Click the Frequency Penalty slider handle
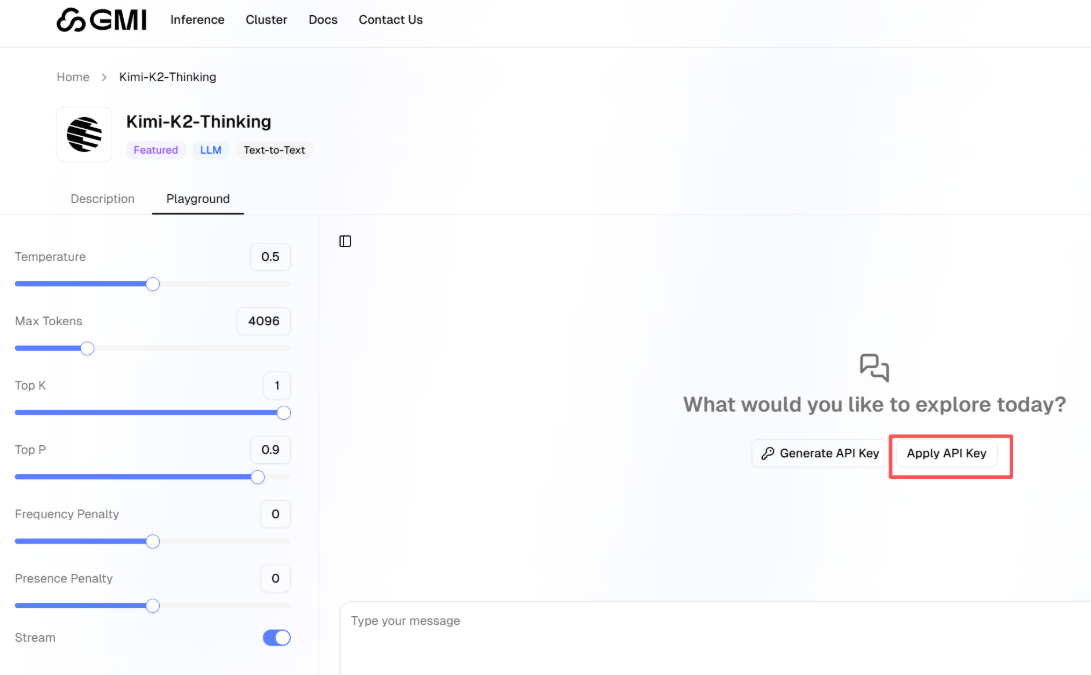 coord(153,541)
